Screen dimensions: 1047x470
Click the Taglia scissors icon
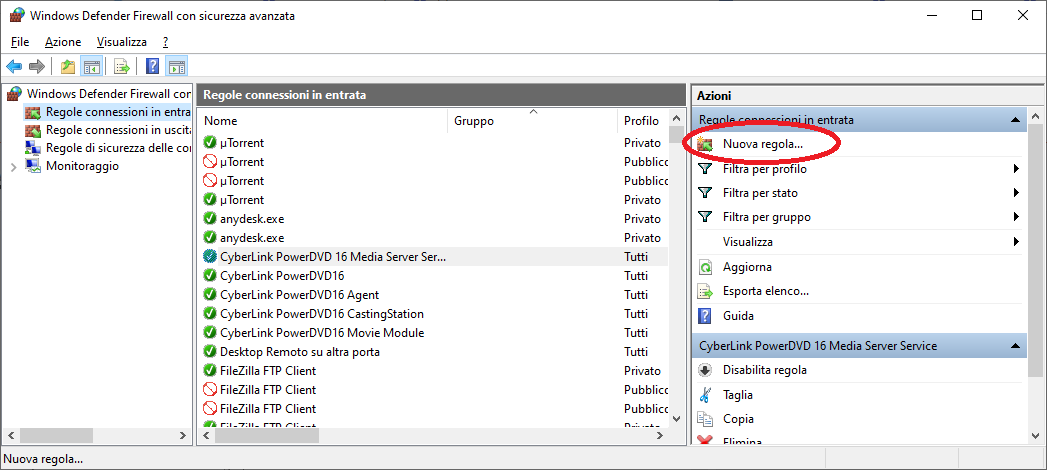pos(705,395)
